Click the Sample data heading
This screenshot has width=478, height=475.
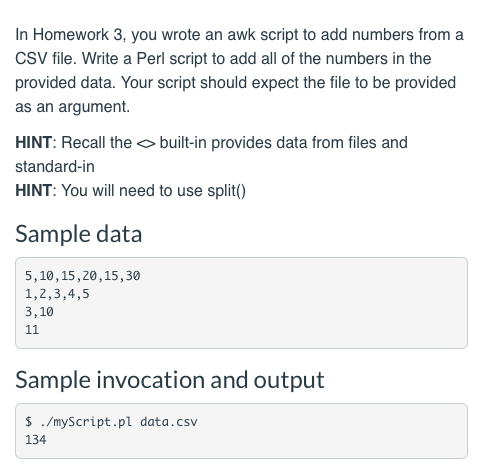79,234
